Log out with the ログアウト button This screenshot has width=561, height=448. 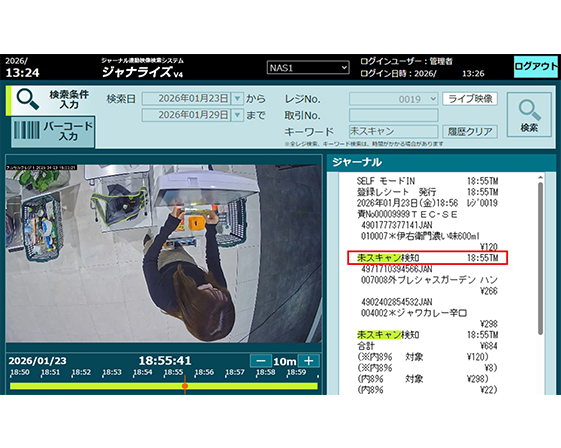[x=536, y=67]
